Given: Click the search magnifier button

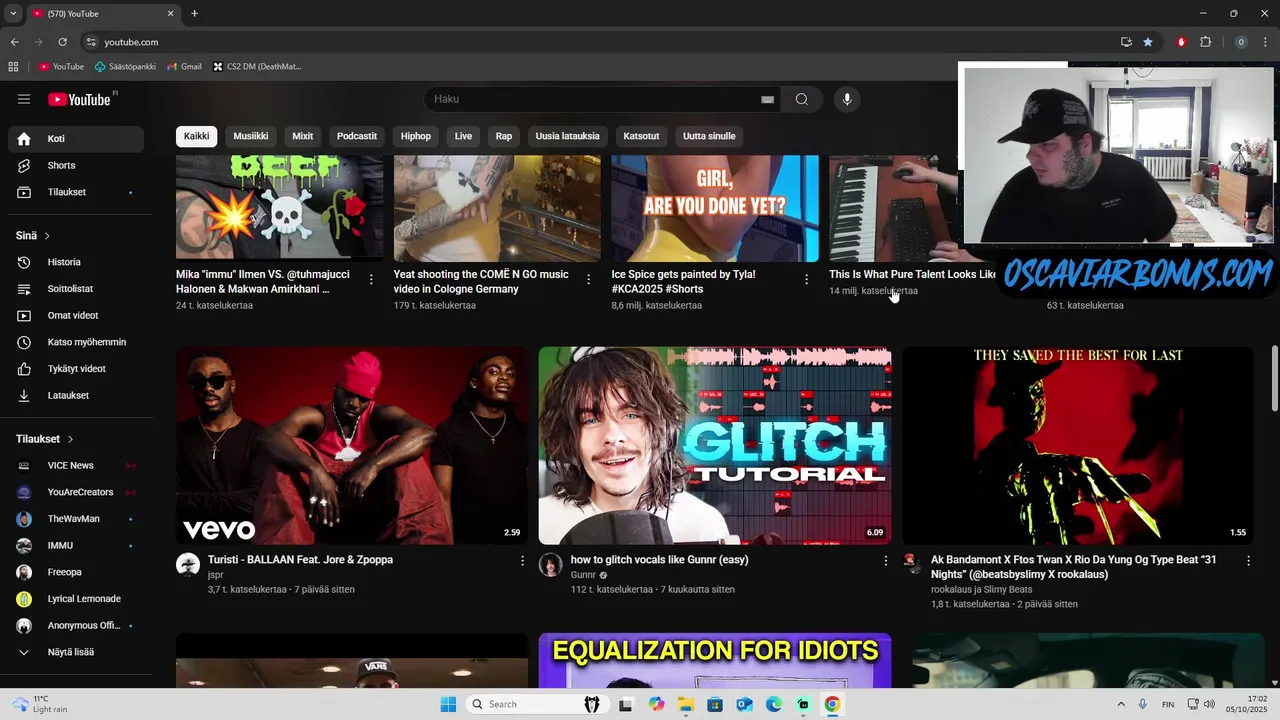Looking at the screenshot, I should [801, 99].
